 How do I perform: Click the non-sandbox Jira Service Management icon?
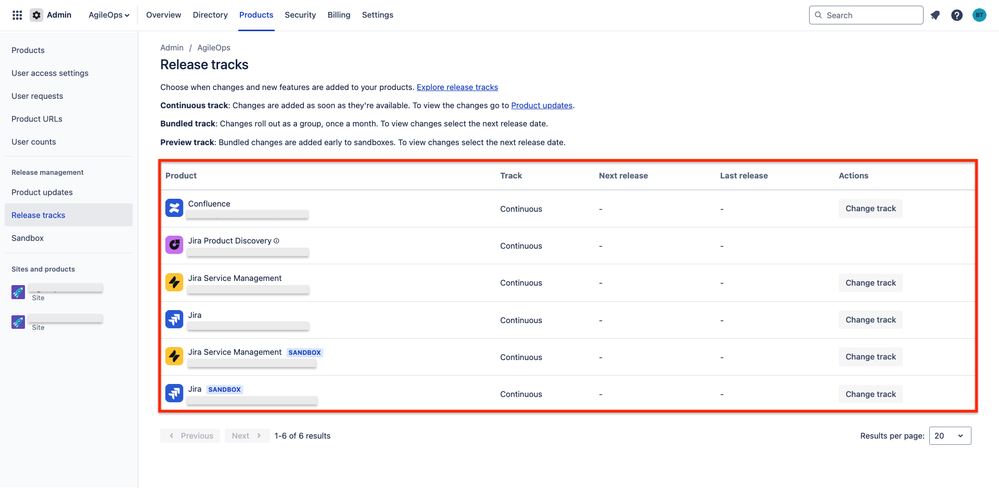(x=175, y=282)
